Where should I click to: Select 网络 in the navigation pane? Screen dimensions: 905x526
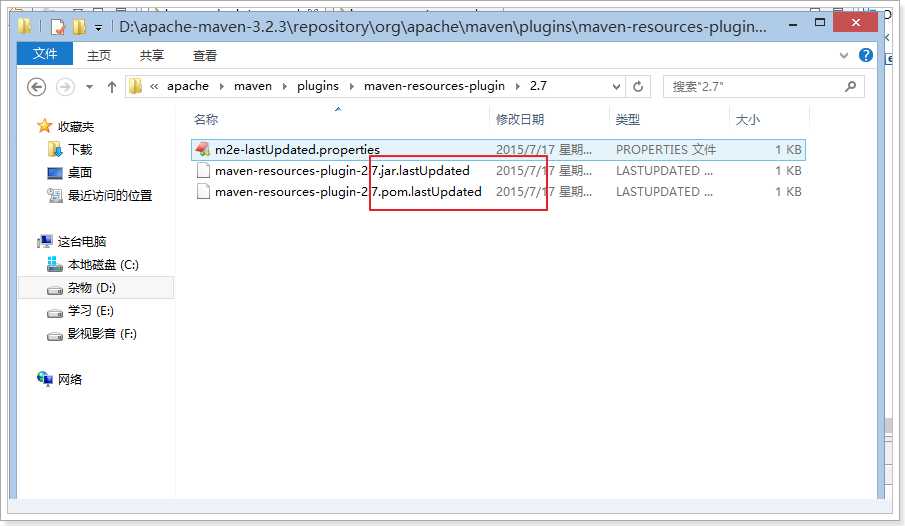(x=69, y=379)
